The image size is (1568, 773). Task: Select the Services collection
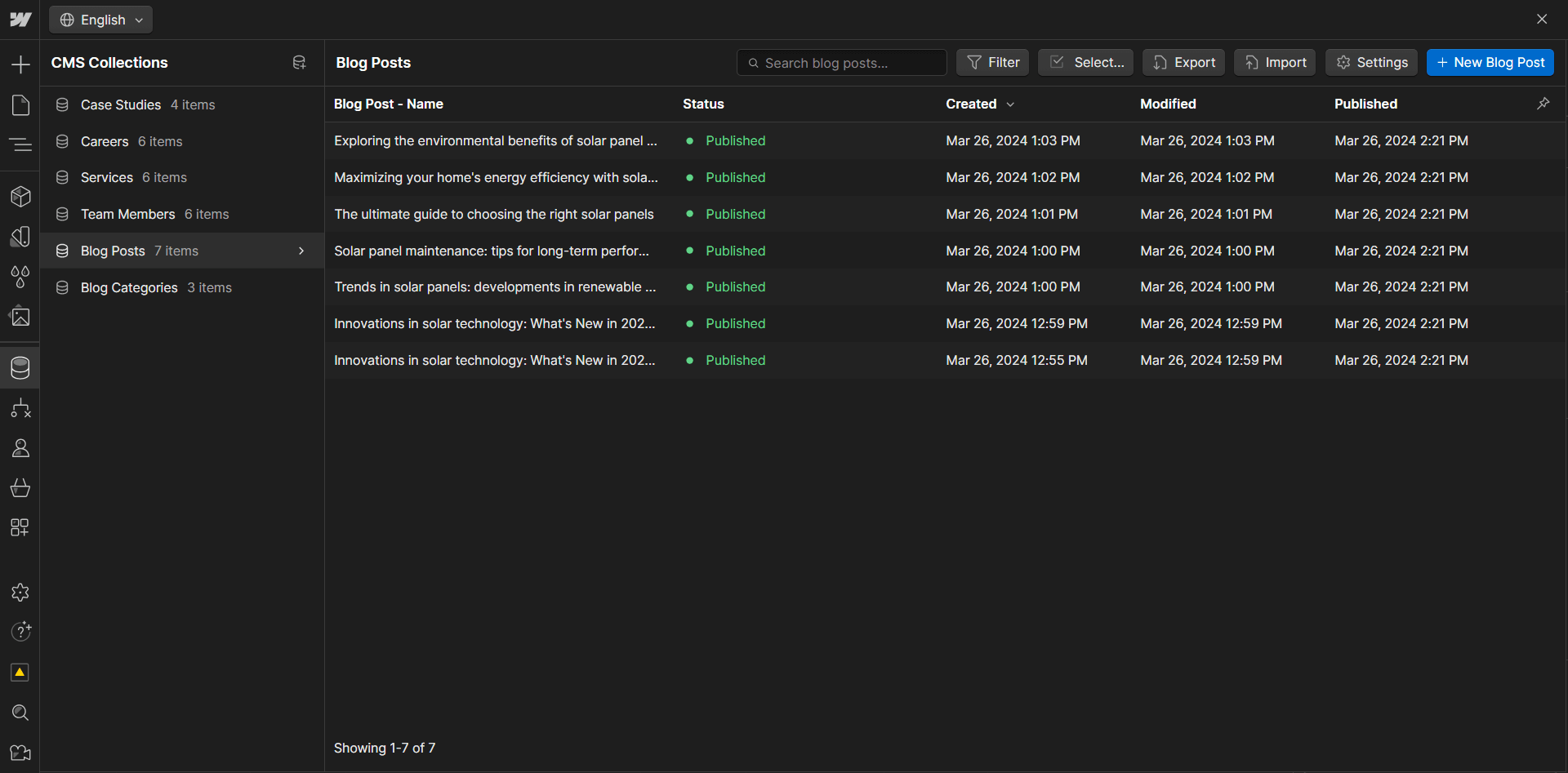tap(182, 177)
